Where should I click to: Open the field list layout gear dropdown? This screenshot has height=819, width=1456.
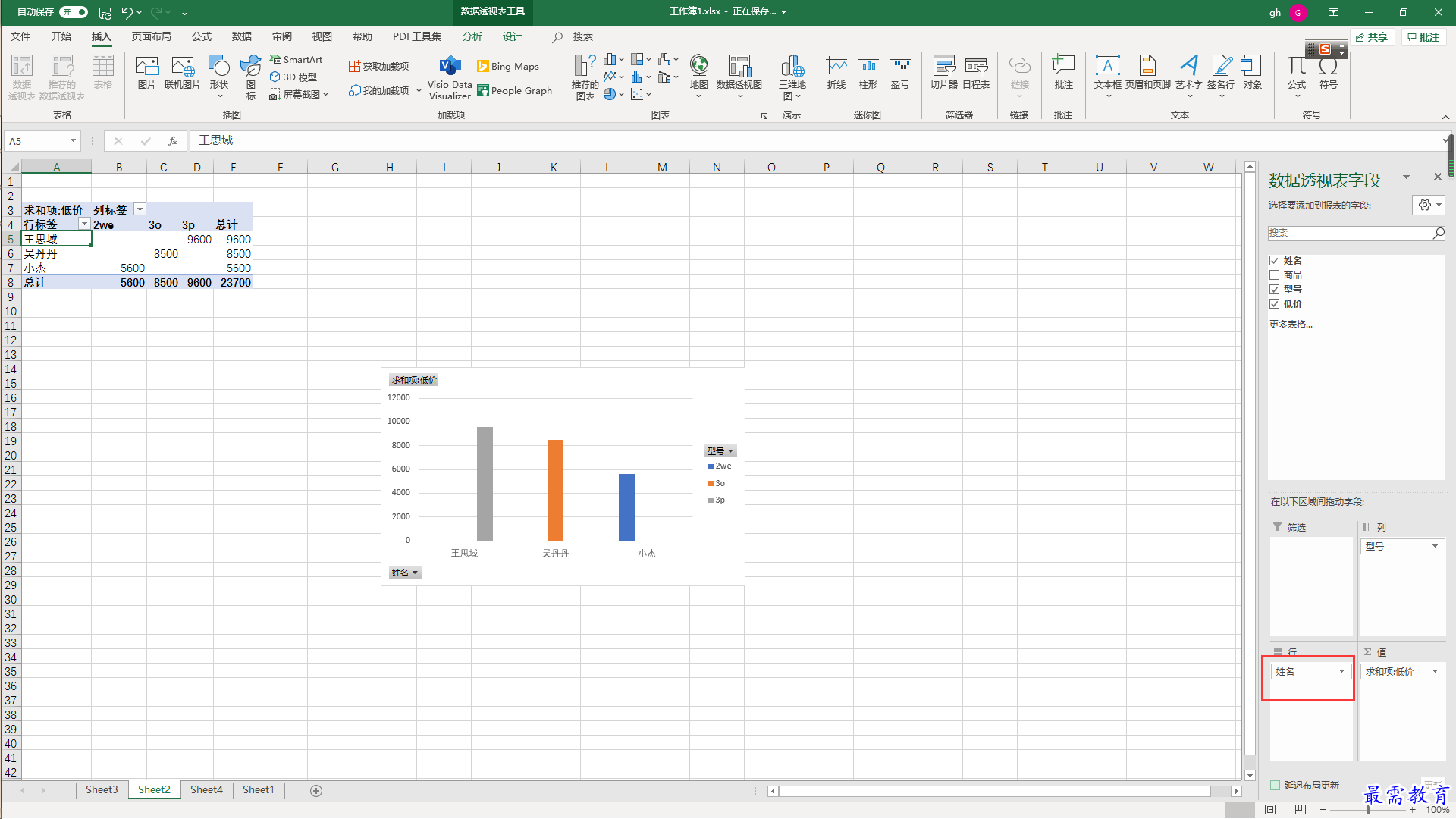coord(1429,206)
